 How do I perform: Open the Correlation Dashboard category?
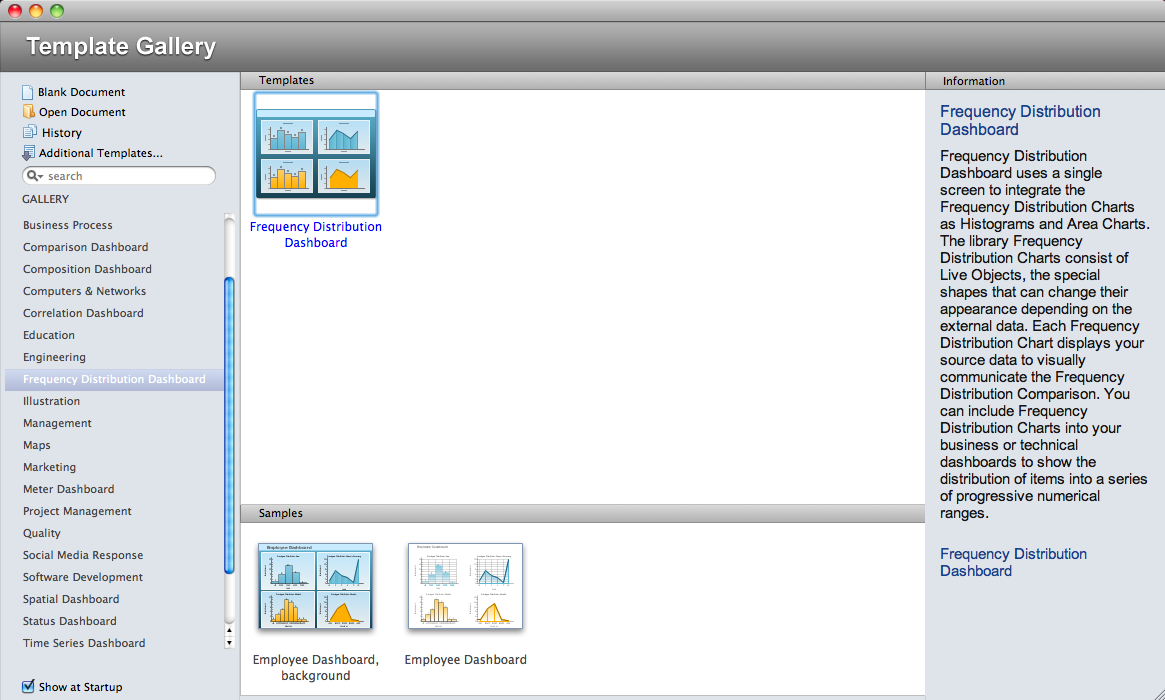point(83,313)
